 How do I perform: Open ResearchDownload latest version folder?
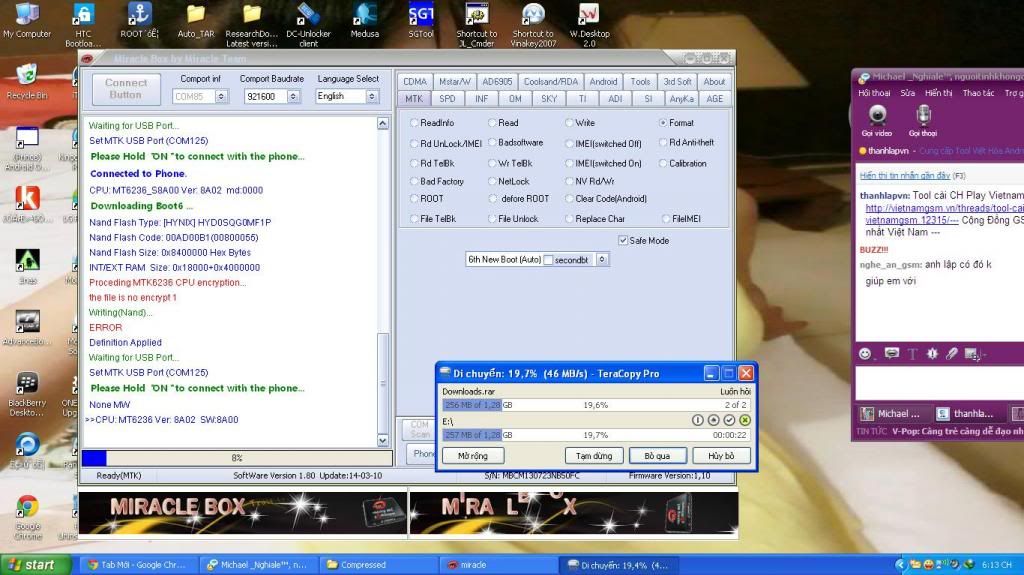tap(251, 25)
